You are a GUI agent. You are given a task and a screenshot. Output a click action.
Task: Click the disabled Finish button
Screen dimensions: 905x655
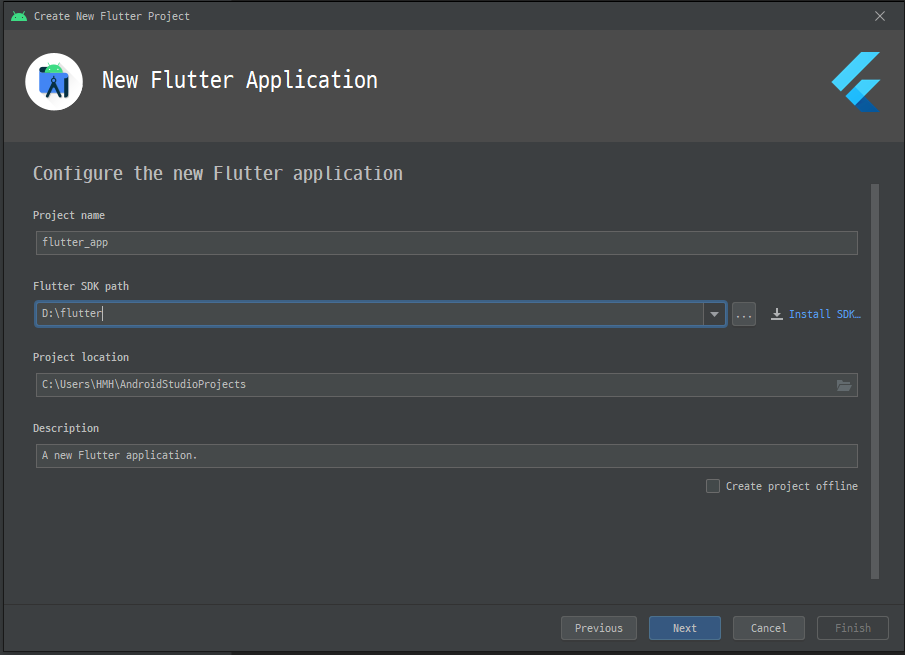coord(852,628)
